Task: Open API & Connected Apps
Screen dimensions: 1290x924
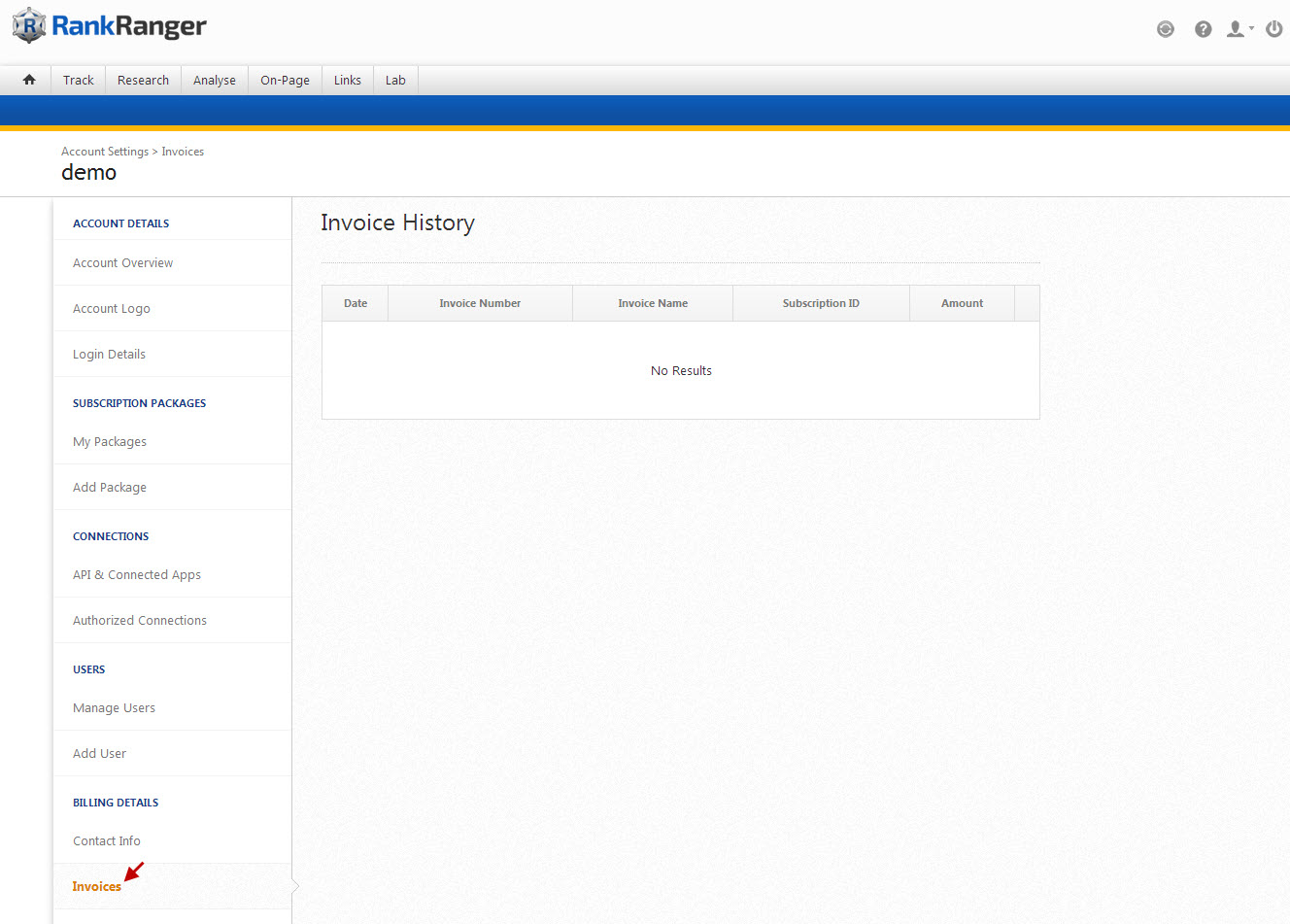Action: click(137, 574)
